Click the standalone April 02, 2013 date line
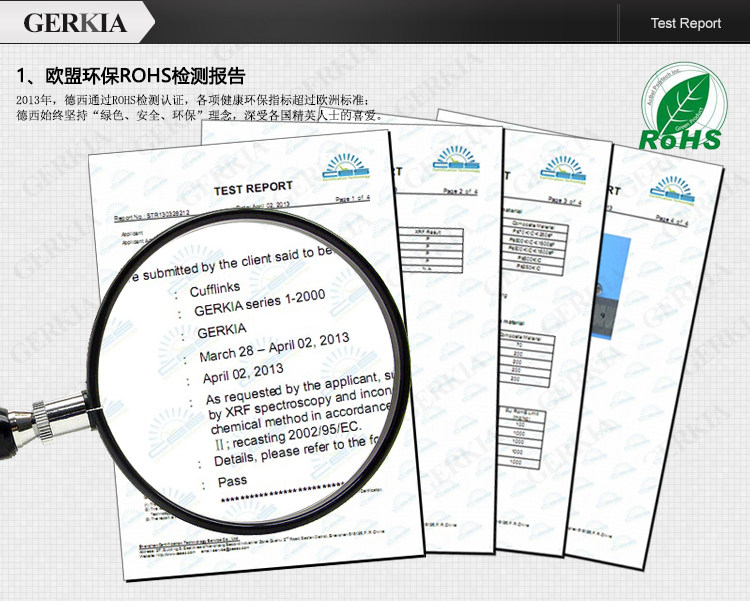 243,373
